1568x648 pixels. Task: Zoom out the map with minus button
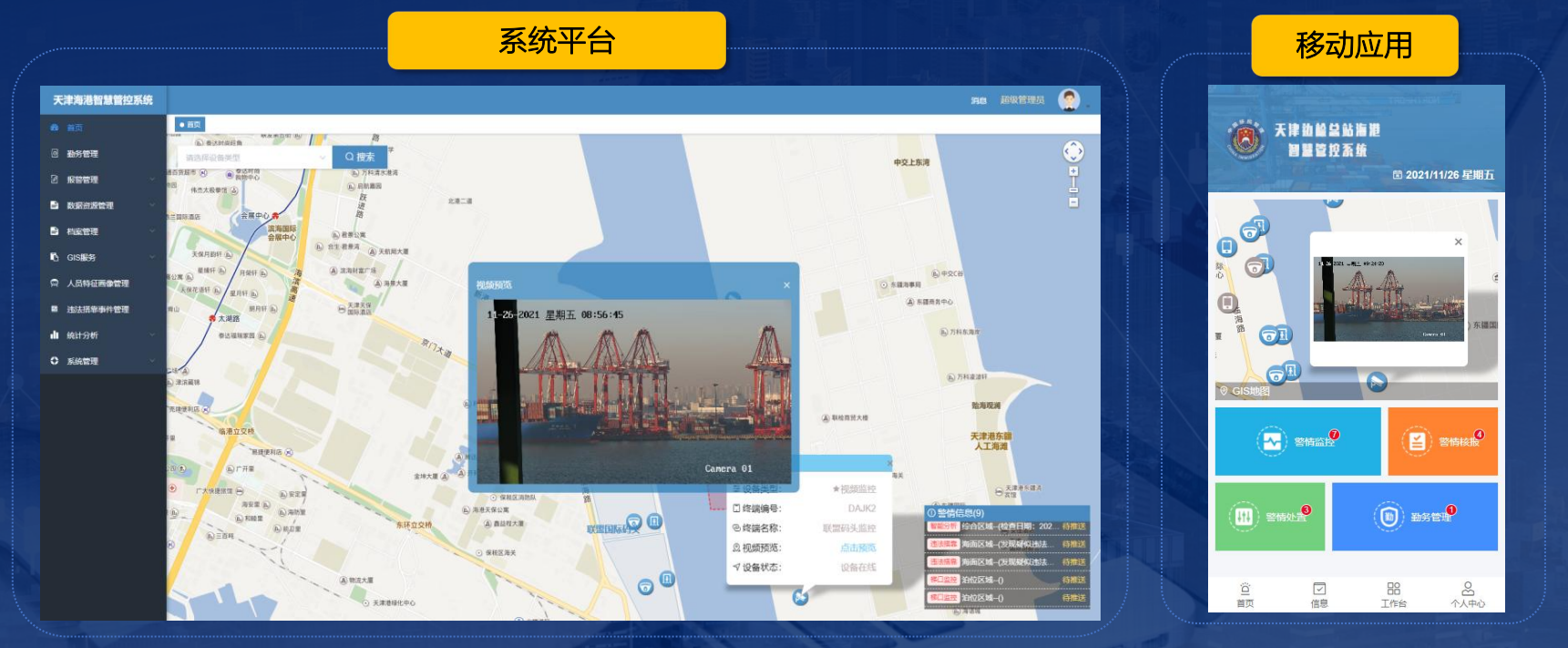1073,202
